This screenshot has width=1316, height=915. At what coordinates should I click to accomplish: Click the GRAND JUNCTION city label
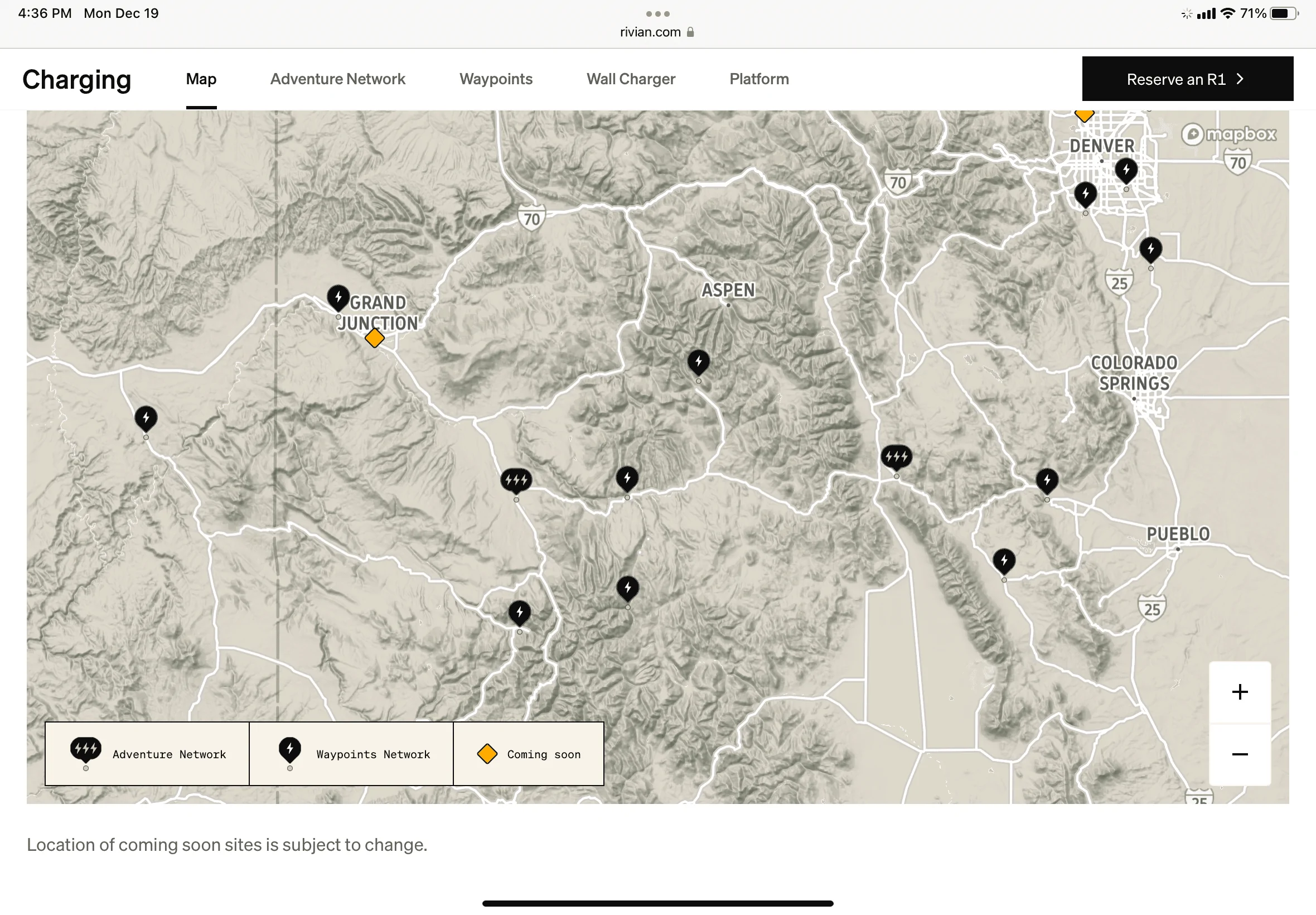click(x=378, y=313)
